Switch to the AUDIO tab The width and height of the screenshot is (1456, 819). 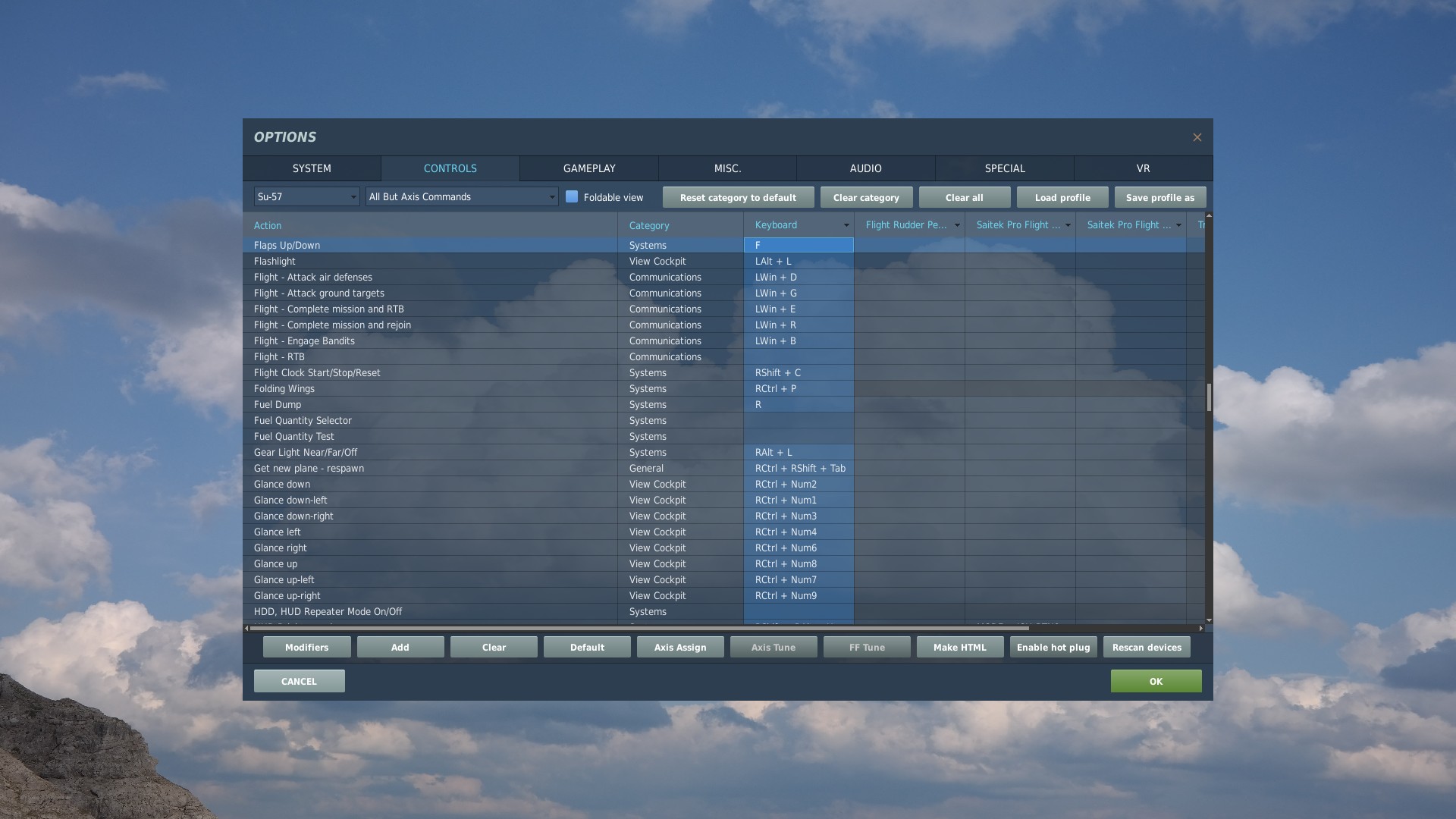[x=866, y=168]
